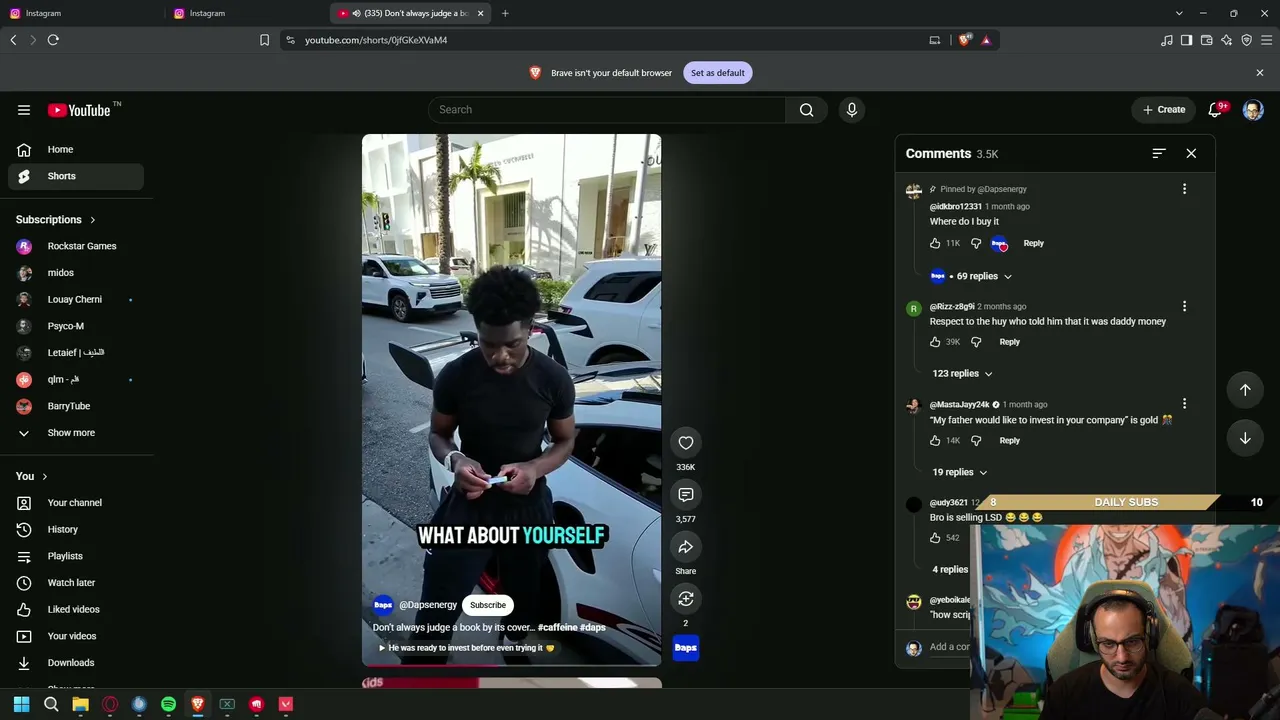Open Spotify from the taskbar
Viewport: 1280px width, 720px height.
[x=168, y=704]
